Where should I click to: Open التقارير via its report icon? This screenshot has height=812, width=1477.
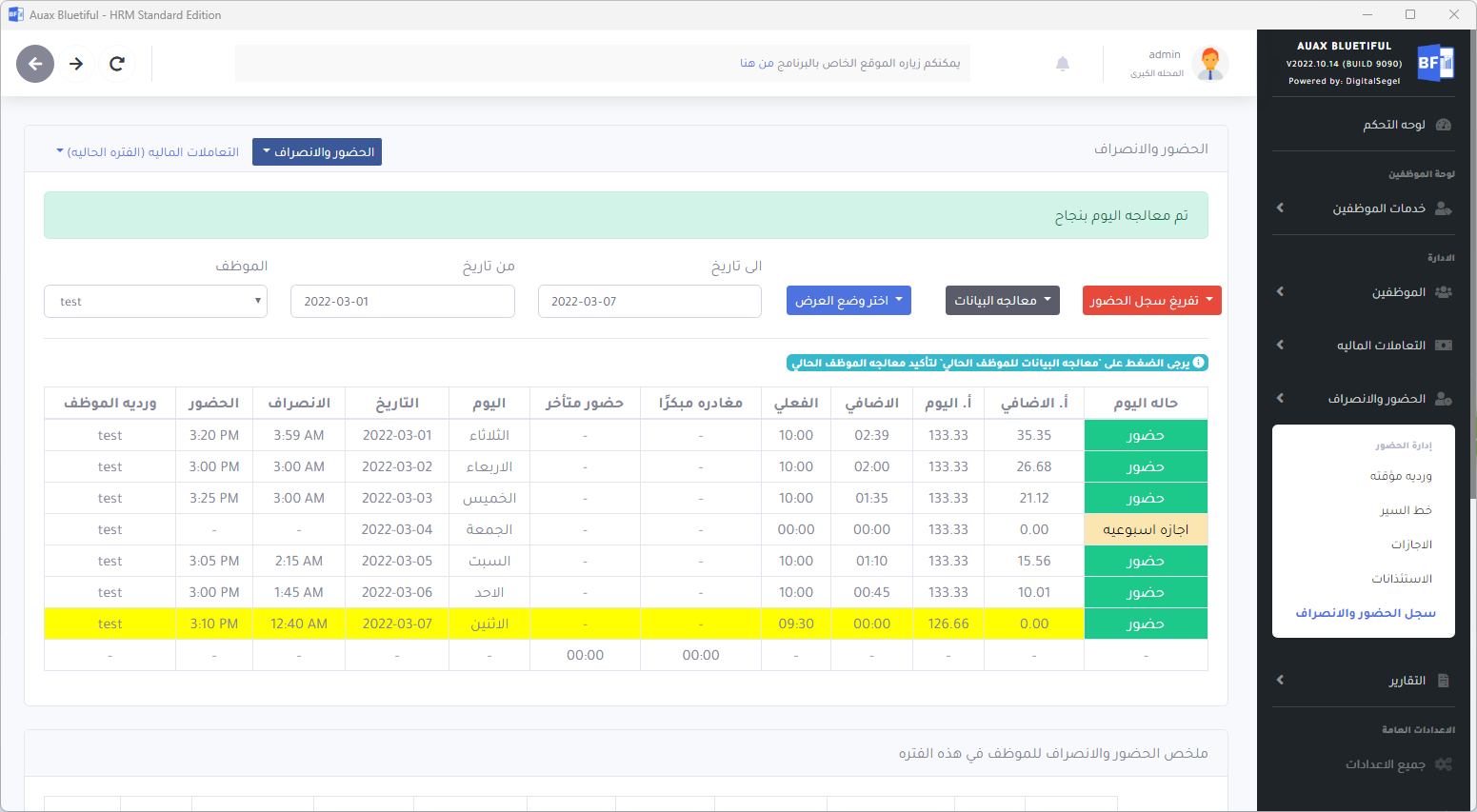tap(1444, 681)
